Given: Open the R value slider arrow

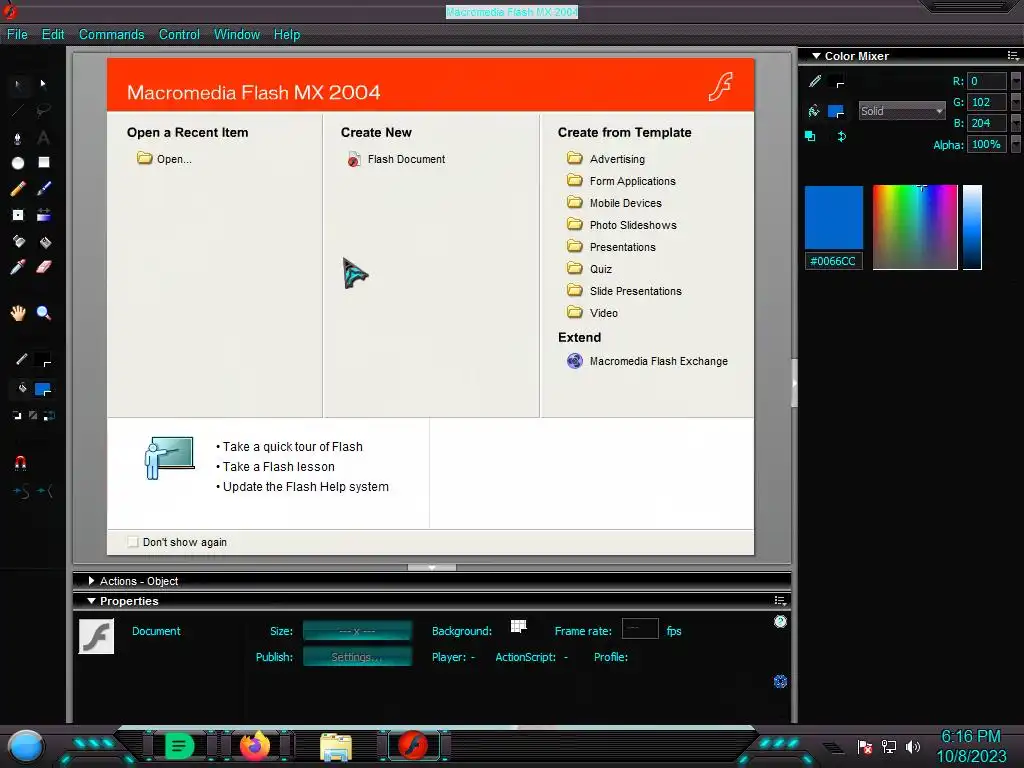Looking at the screenshot, I should [1016, 81].
